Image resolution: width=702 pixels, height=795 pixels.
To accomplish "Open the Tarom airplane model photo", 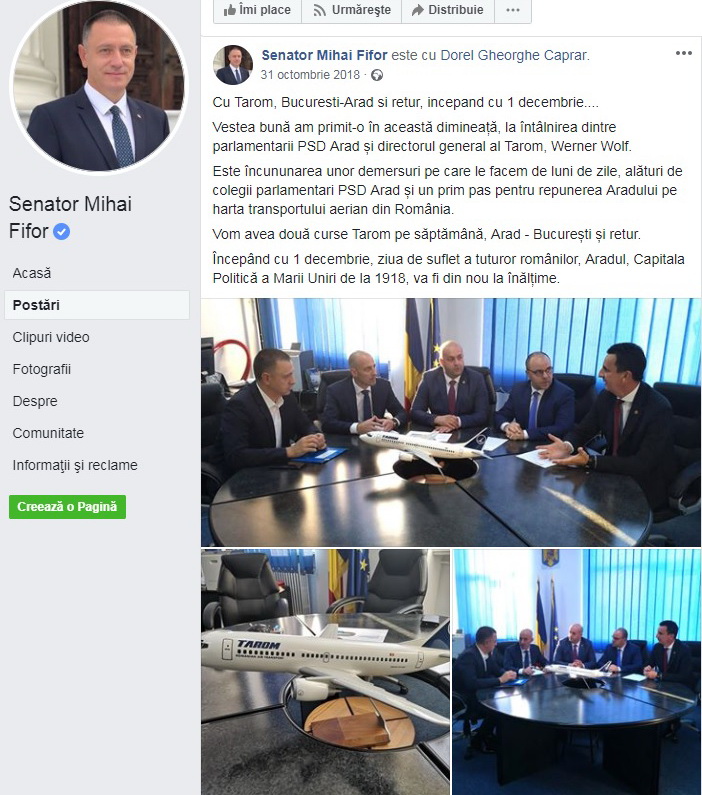I will pos(325,672).
